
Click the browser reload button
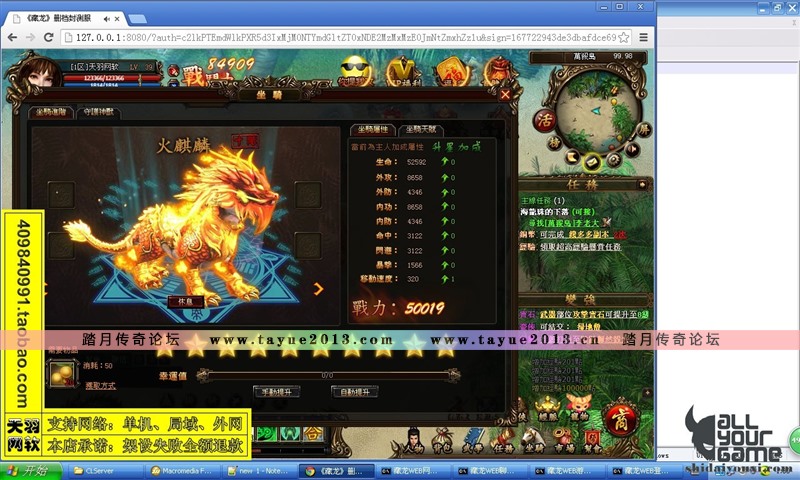(47, 37)
